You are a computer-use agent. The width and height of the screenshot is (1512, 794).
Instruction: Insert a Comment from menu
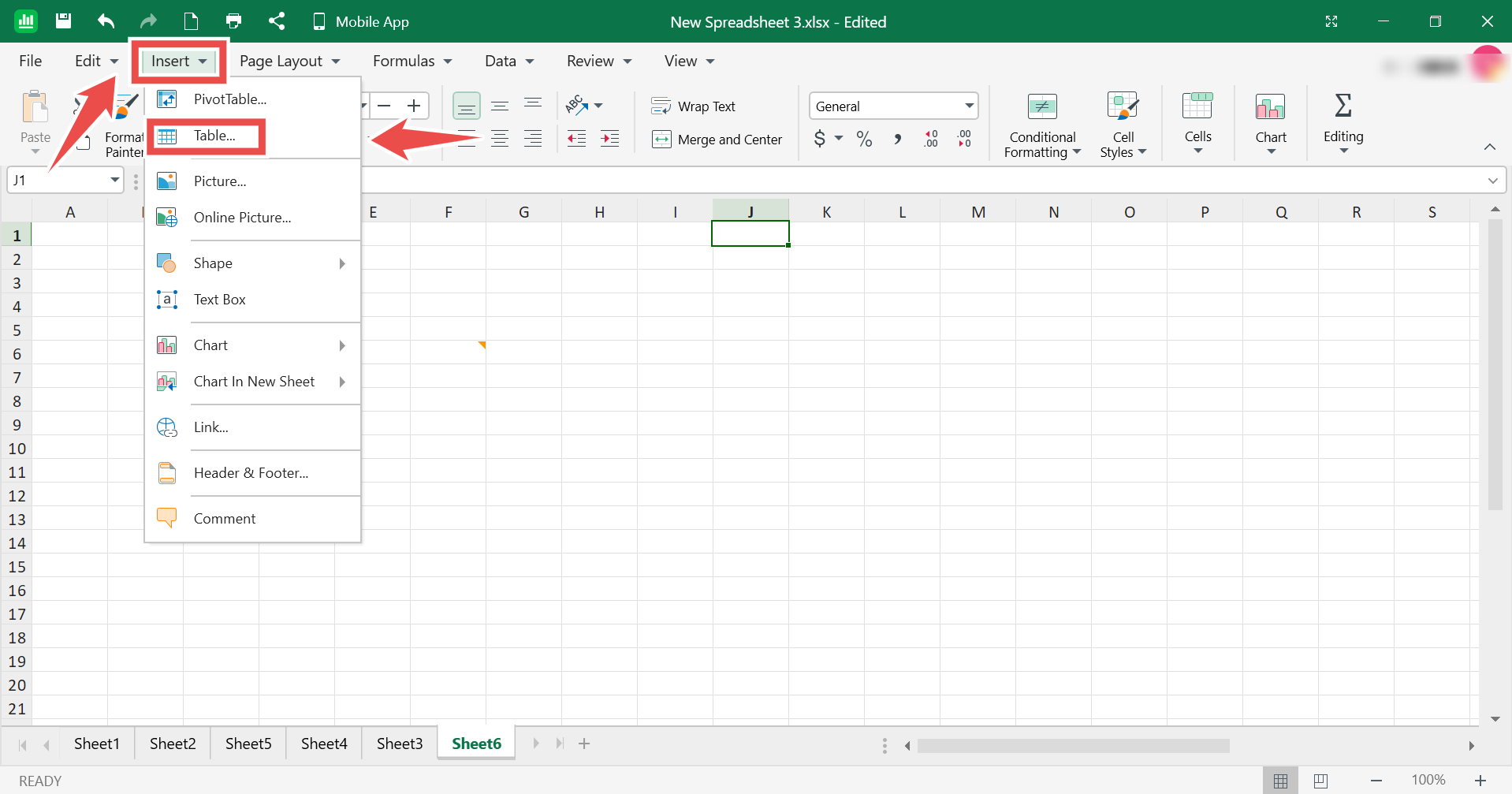pos(252,519)
